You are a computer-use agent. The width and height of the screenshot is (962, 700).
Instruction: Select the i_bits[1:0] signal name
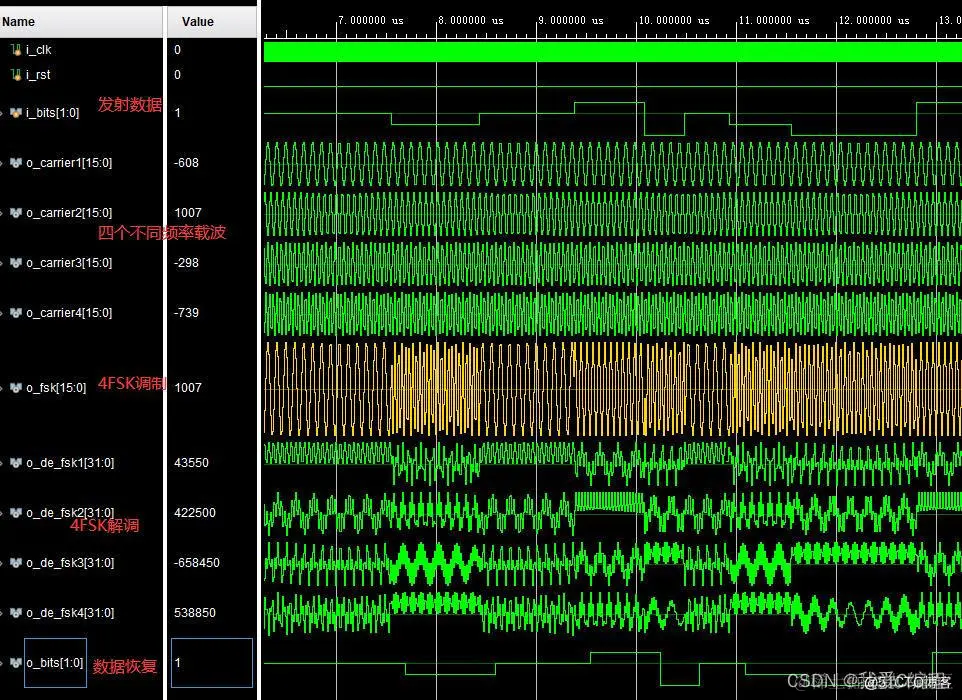point(53,113)
